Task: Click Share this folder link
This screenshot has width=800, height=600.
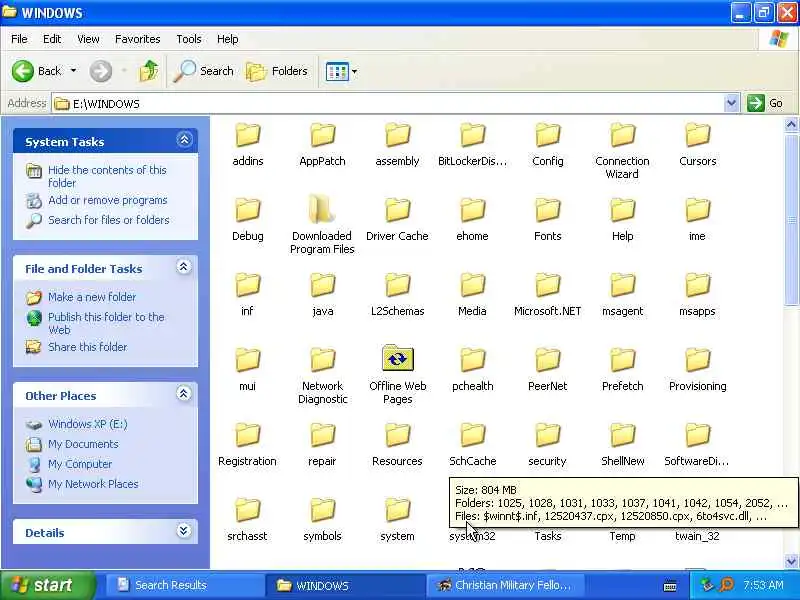Action: click(x=87, y=347)
